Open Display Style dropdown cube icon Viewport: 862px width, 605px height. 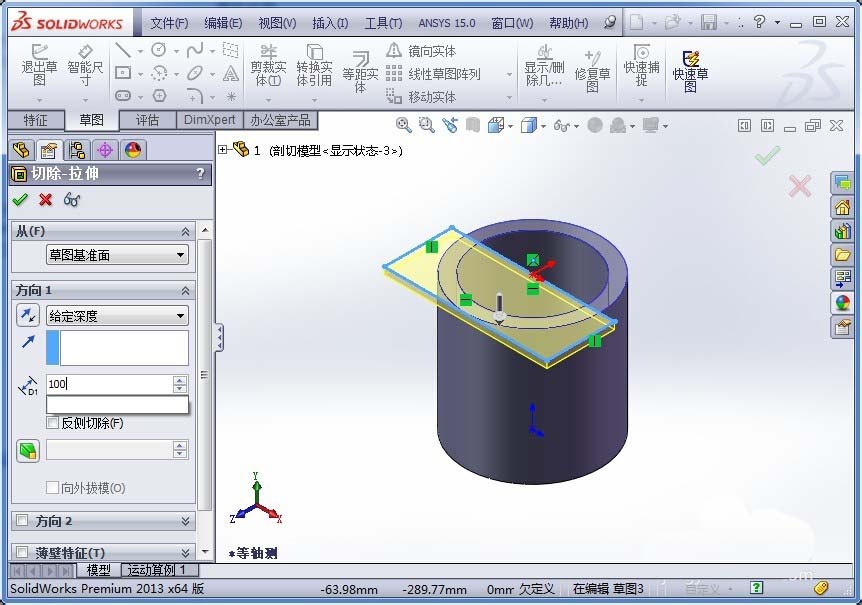pos(532,126)
